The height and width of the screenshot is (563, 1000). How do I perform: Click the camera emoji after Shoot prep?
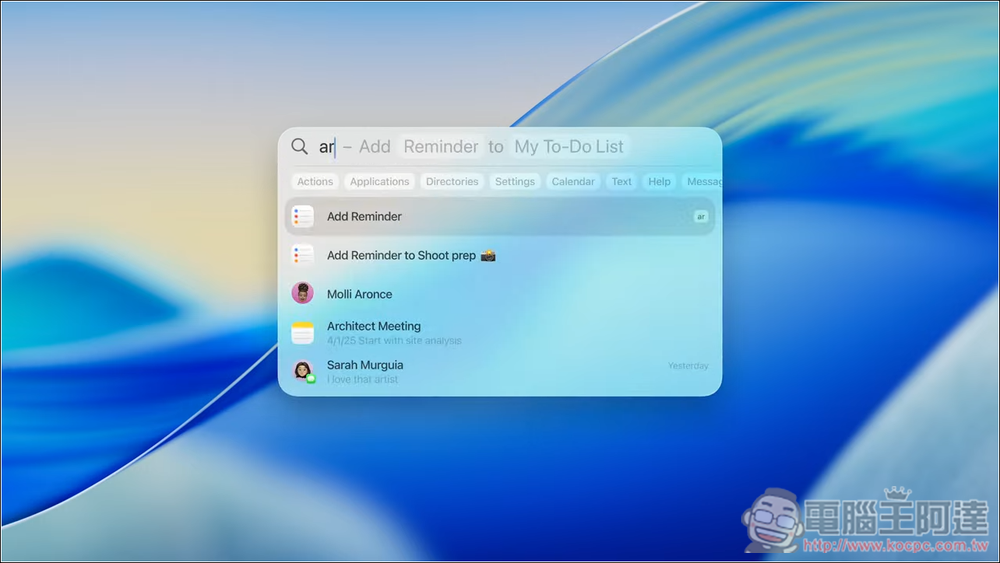pyautogui.click(x=488, y=256)
